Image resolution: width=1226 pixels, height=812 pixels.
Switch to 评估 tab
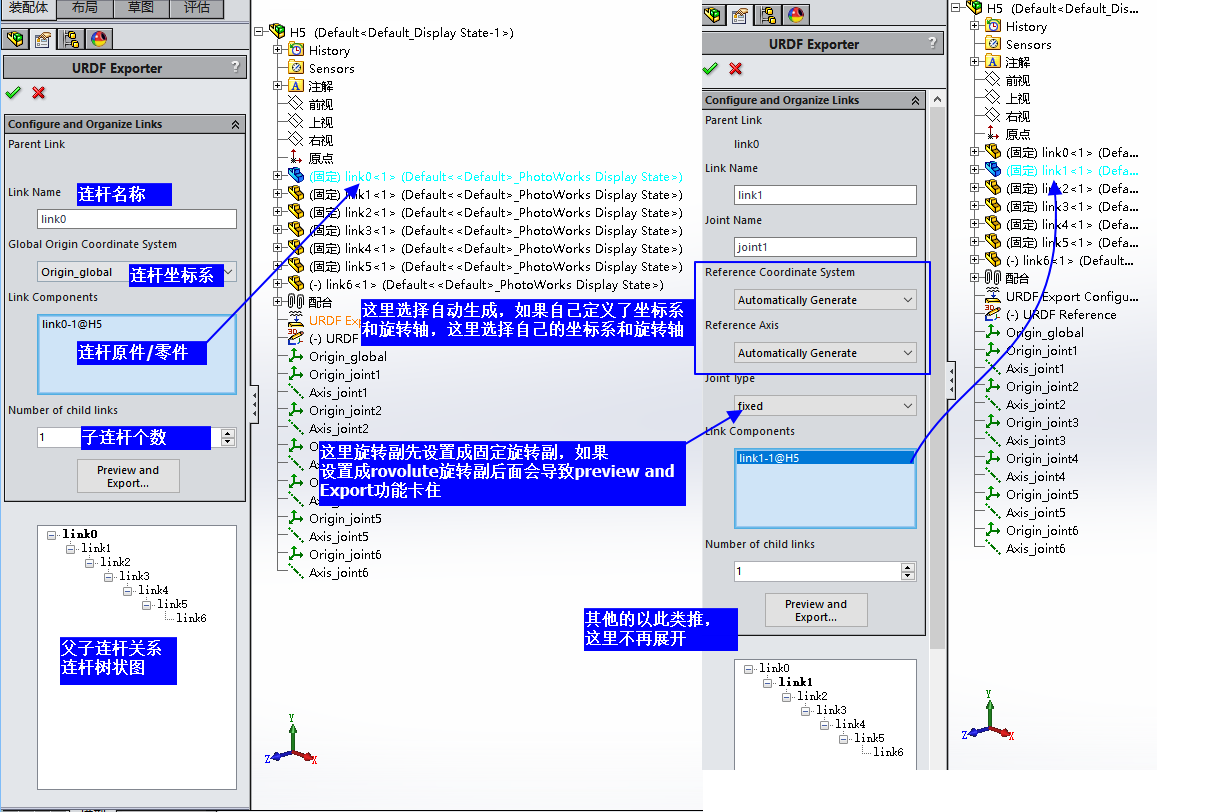(197, 8)
